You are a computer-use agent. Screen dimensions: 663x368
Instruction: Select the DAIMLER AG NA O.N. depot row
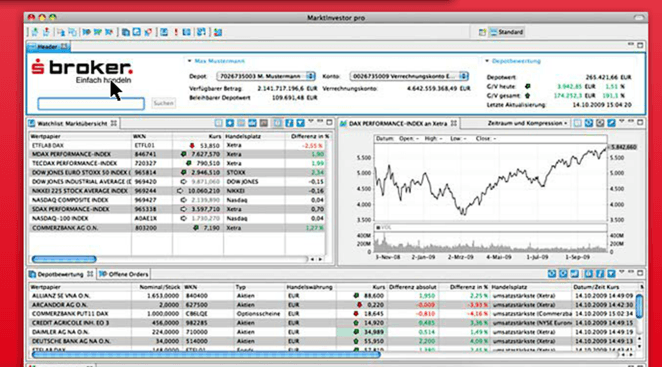332,332
